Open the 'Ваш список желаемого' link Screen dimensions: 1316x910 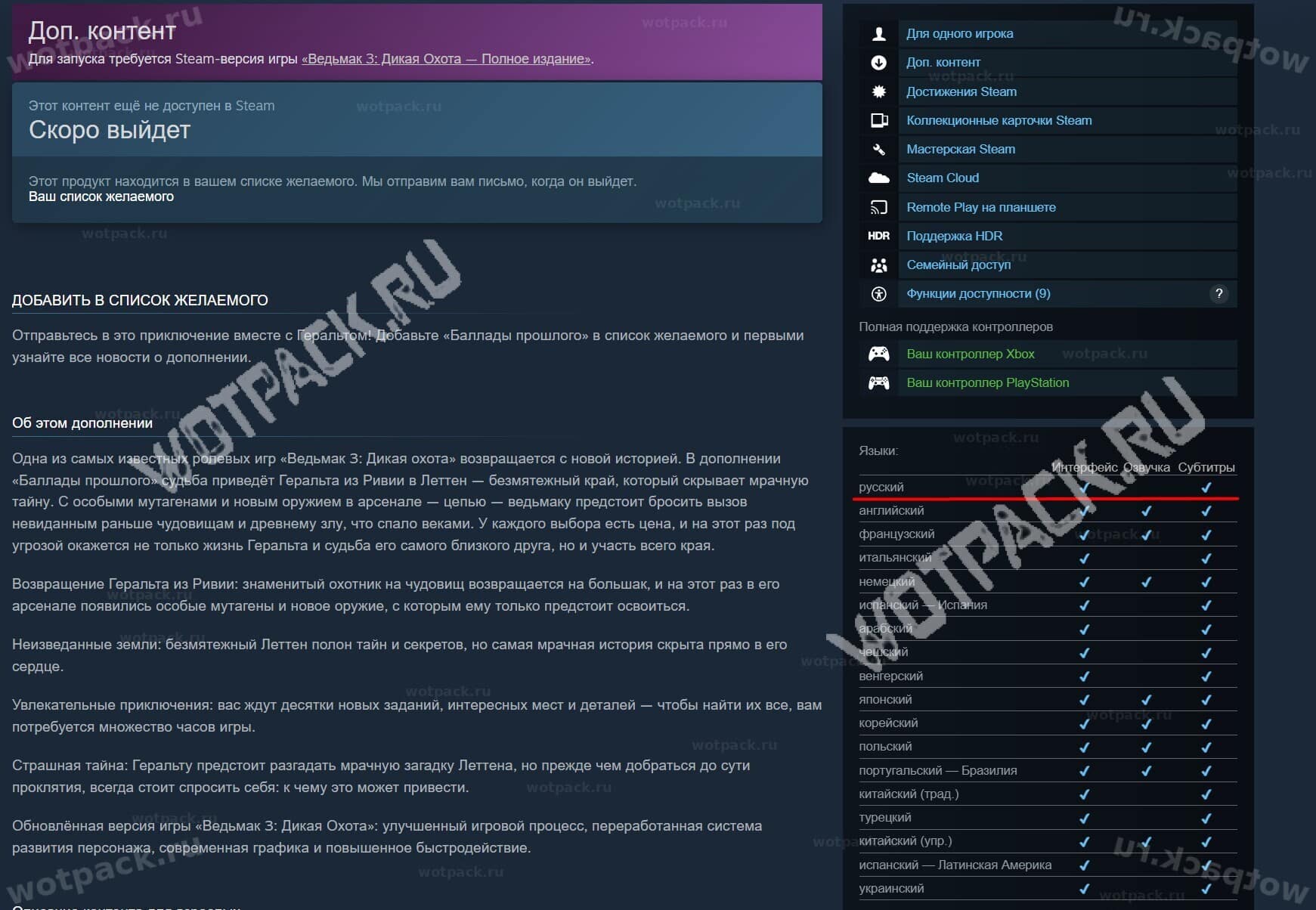(101, 197)
